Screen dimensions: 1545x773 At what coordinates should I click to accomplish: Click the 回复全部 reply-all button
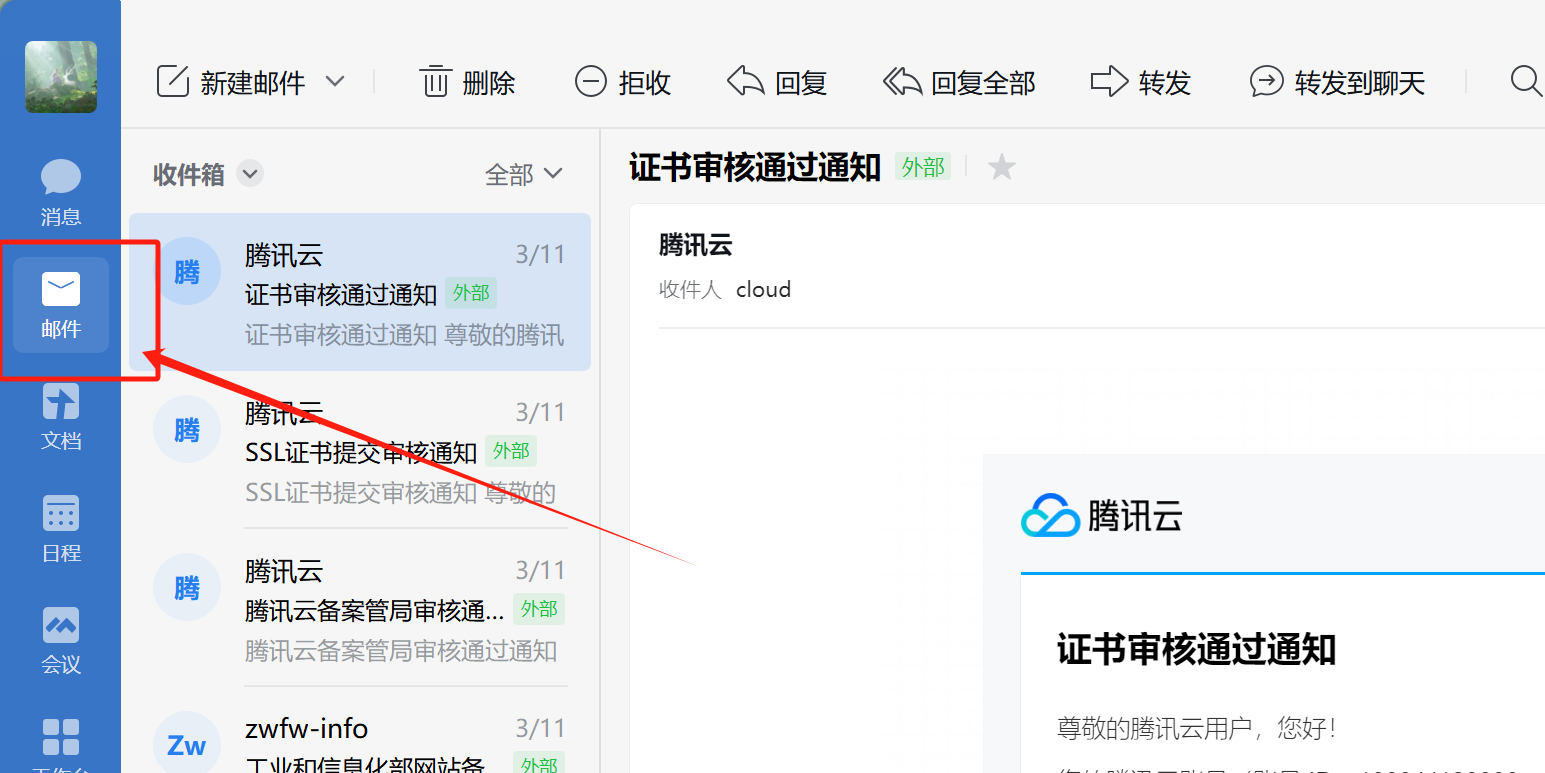pyautogui.click(x=959, y=82)
